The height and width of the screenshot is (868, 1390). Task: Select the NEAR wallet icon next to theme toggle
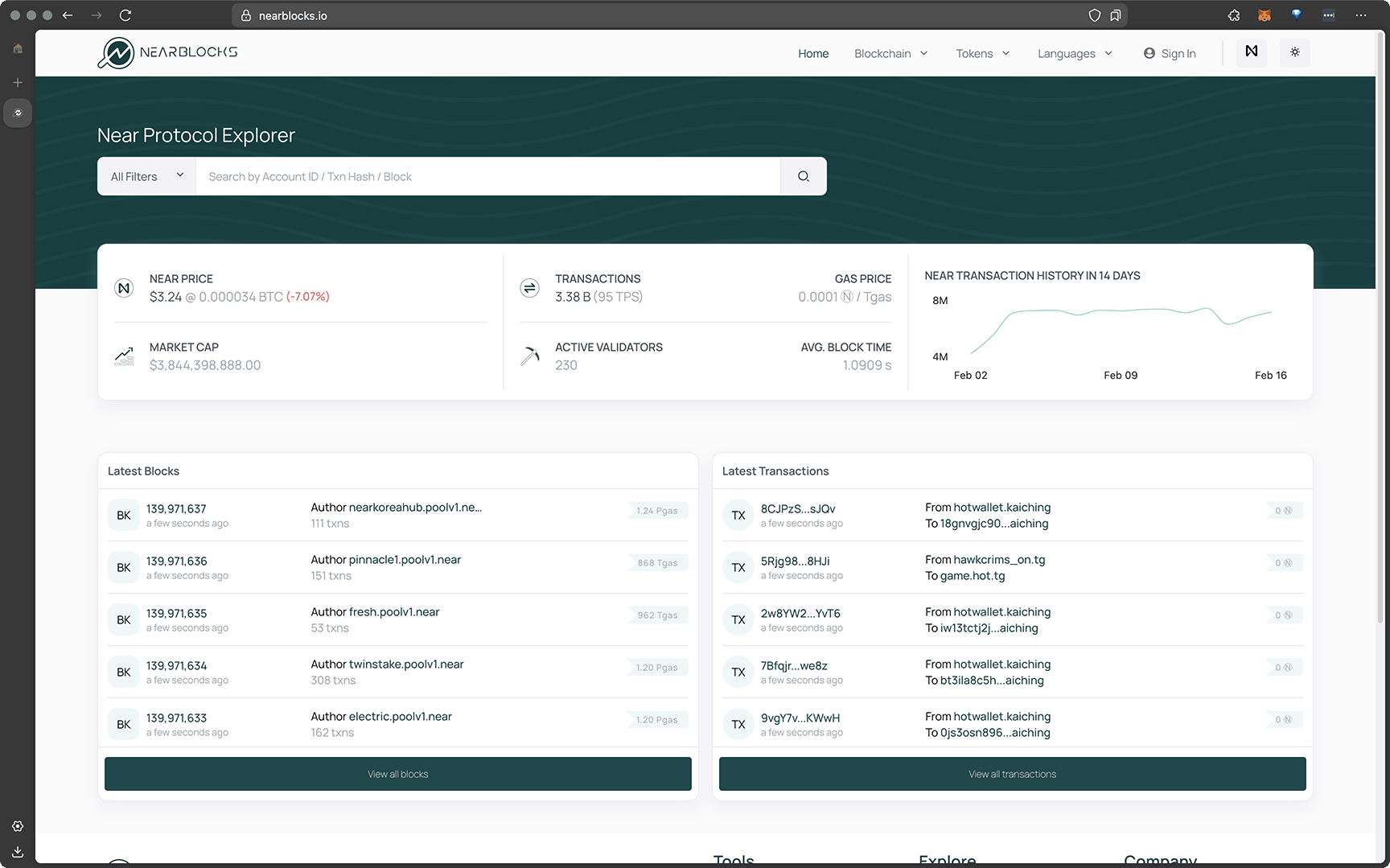pos(1251,51)
